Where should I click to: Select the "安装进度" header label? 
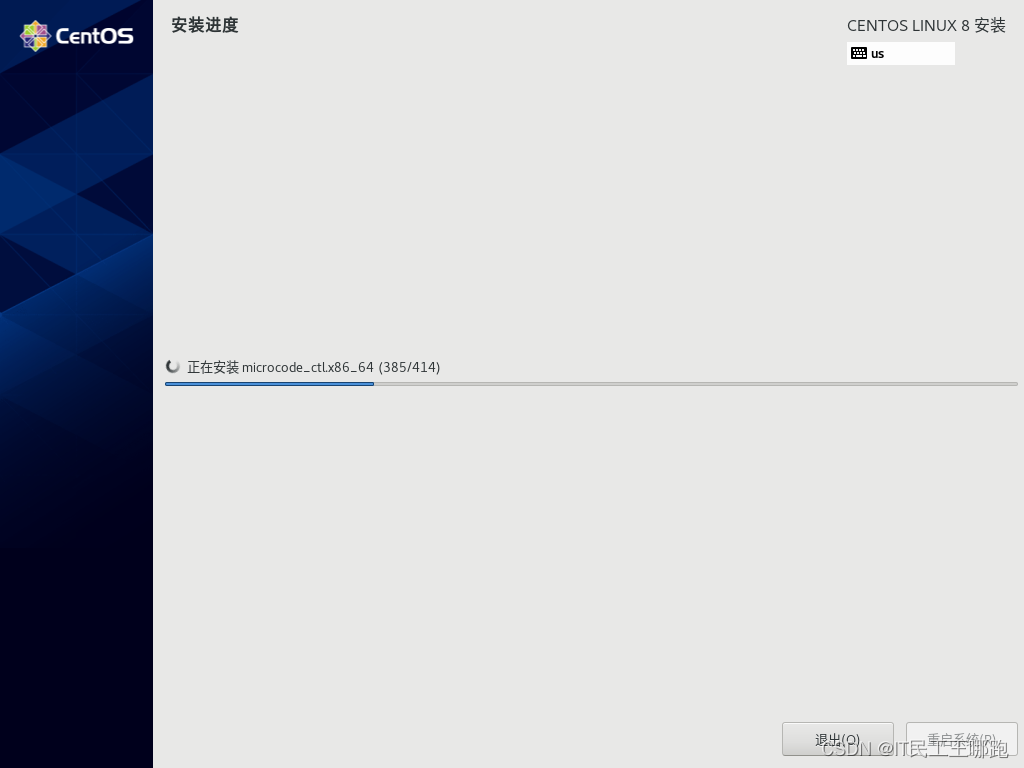point(205,25)
